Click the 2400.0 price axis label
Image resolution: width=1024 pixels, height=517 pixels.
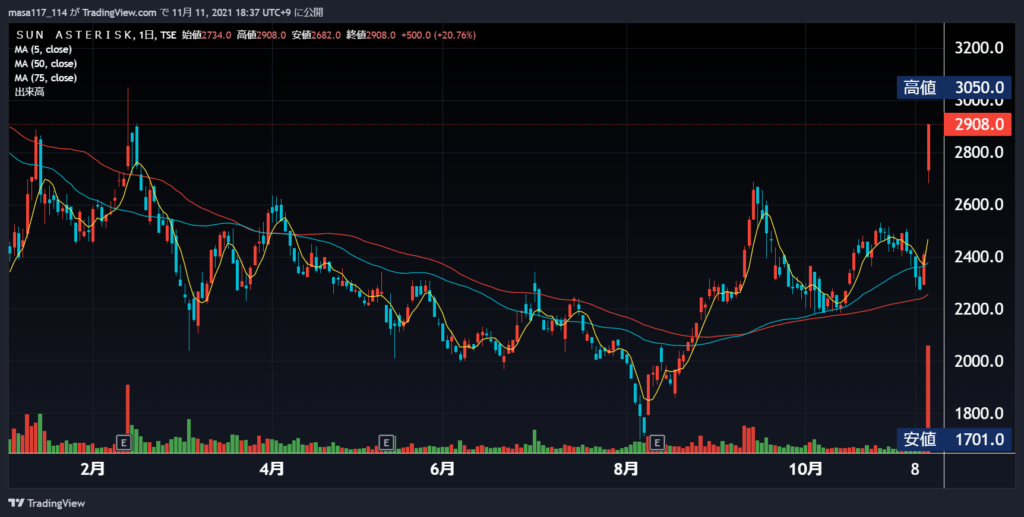tap(979, 257)
